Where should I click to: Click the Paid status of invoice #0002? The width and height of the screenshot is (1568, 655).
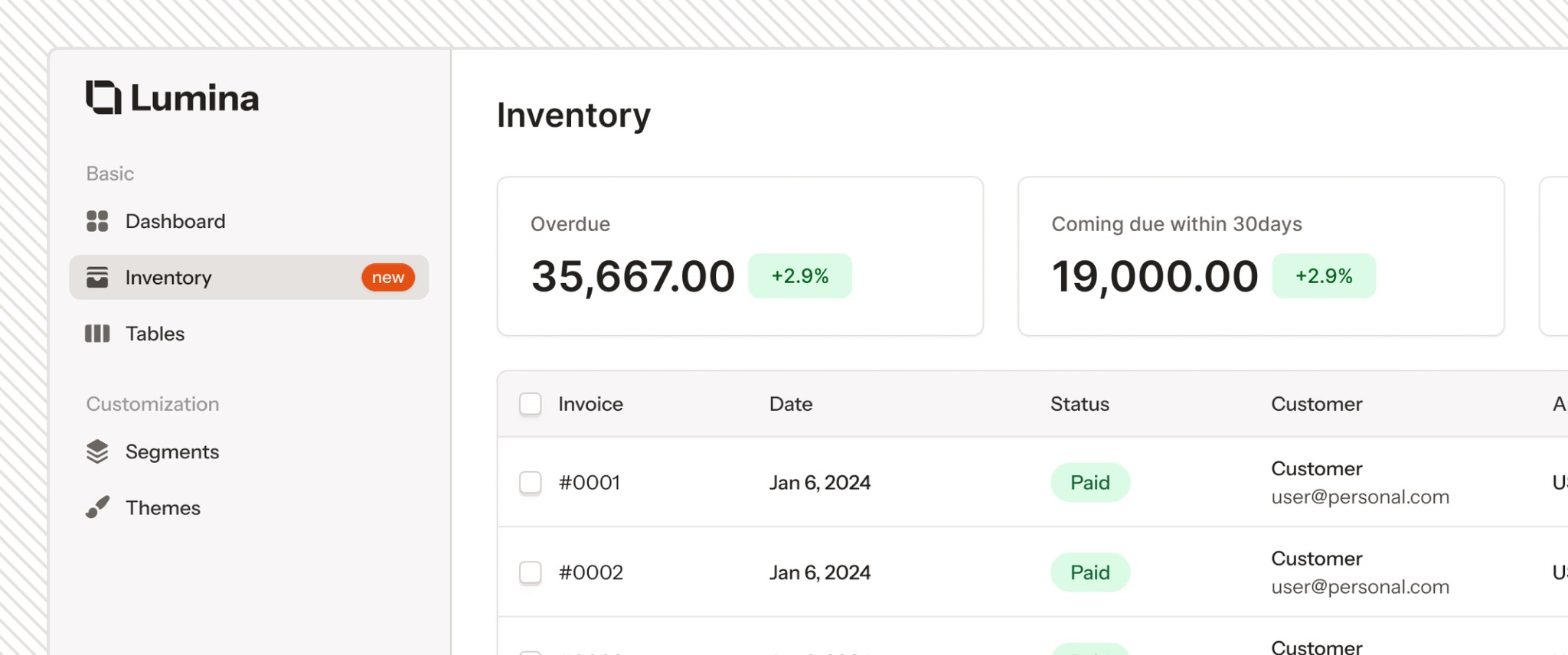(1090, 572)
